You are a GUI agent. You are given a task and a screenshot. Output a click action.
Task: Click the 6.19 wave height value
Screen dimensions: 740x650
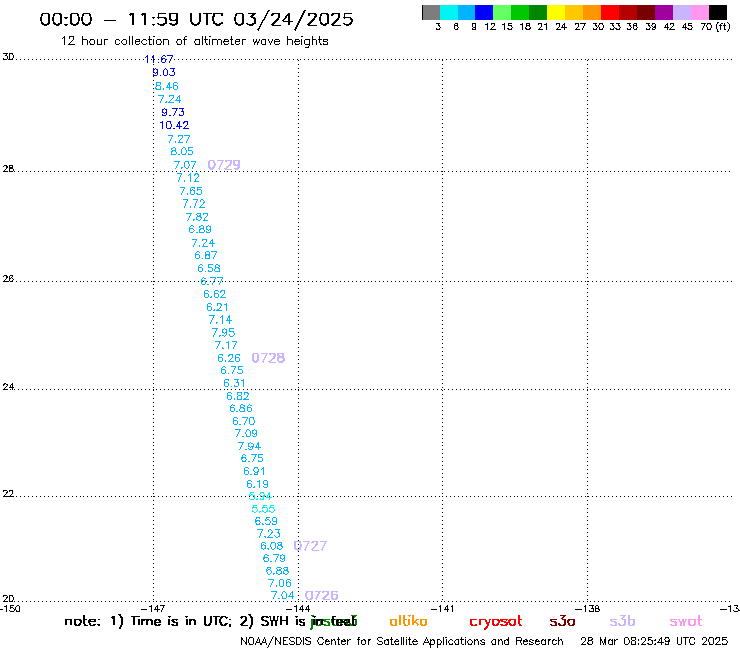point(257,484)
